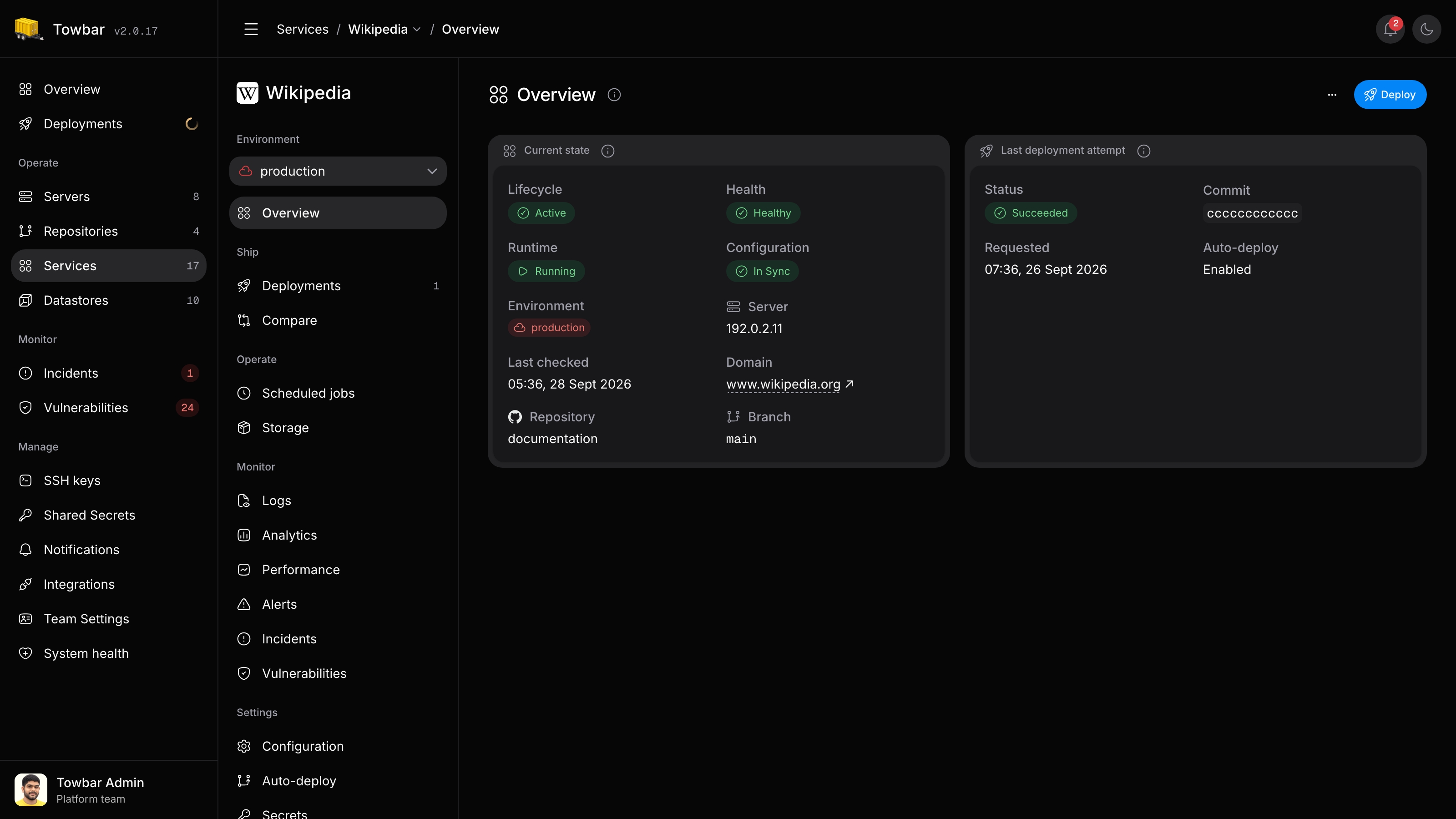The width and height of the screenshot is (1456, 819).
Task: Open the three-dots more options menu
Action: pos(1332,94)
